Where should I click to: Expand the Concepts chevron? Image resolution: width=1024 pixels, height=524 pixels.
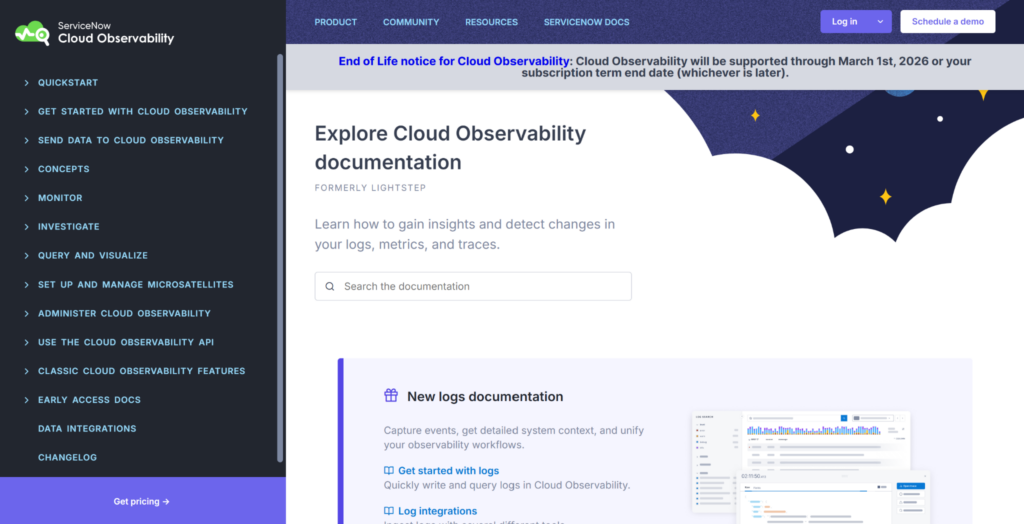27,169
